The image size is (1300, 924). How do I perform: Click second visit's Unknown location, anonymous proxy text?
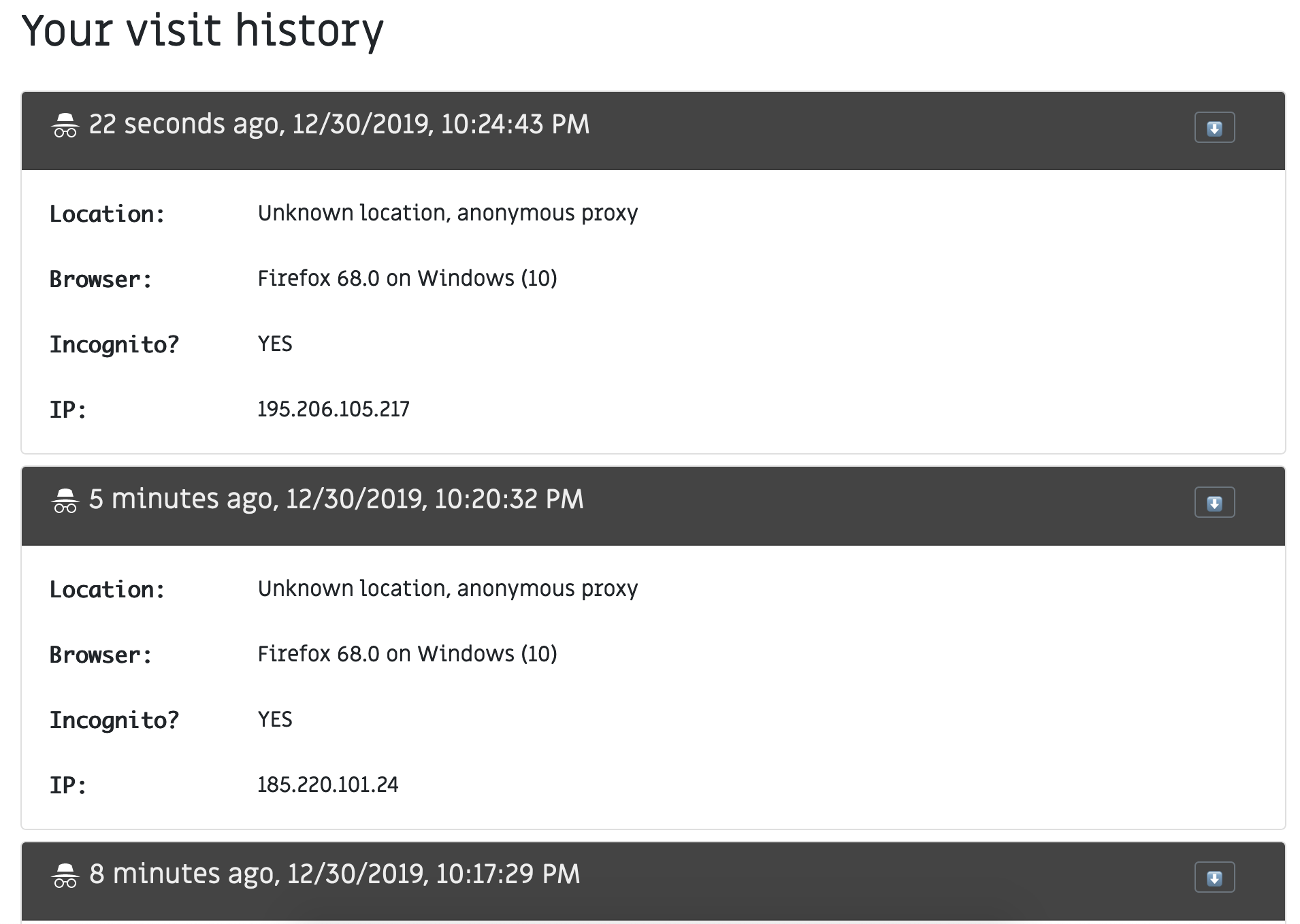pyautogui.click(x=448, y=589)
